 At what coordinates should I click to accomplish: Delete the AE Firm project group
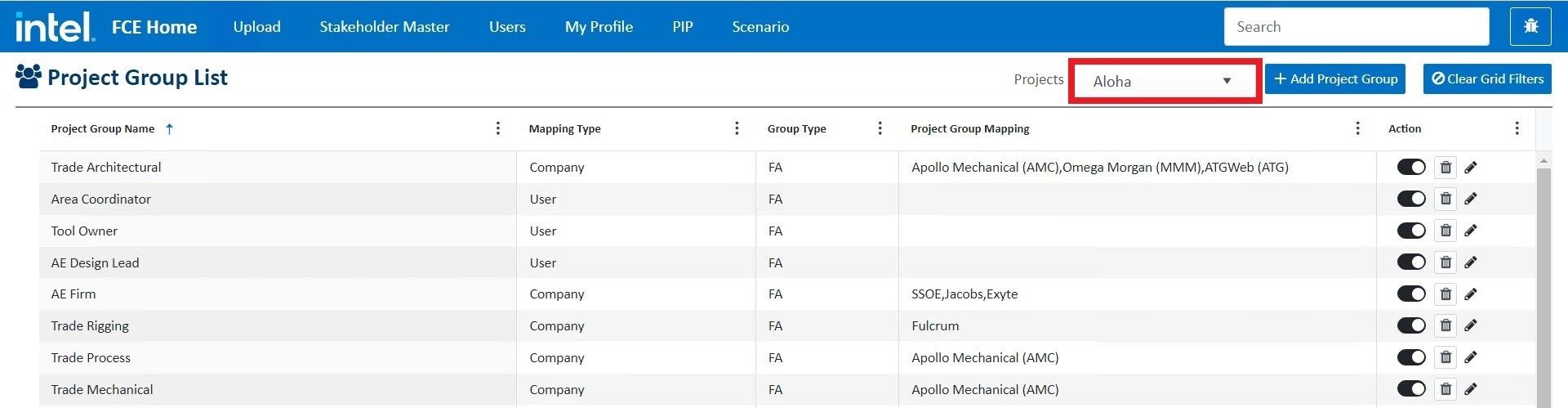coord(1445,294)
